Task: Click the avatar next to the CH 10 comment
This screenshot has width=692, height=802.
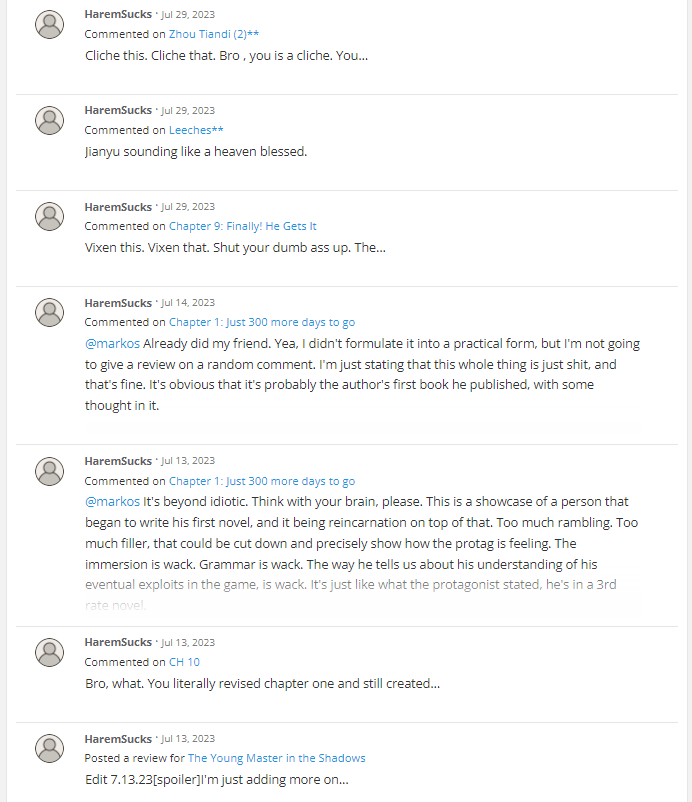Action: [50, 652]
